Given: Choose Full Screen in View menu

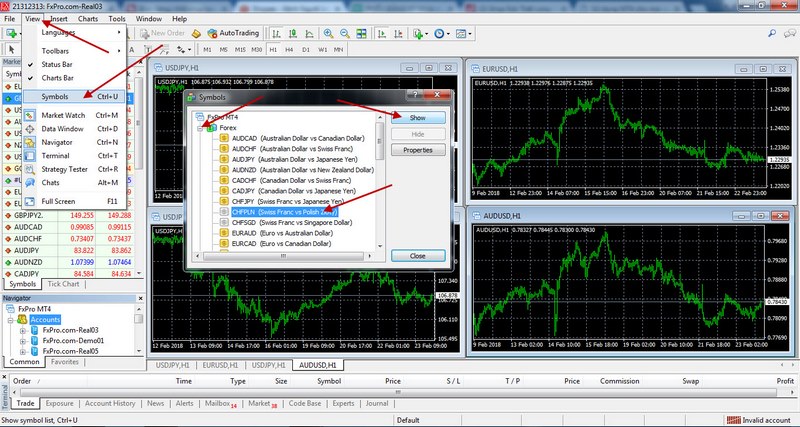Looking at the screenshot, I should (74, 201).
